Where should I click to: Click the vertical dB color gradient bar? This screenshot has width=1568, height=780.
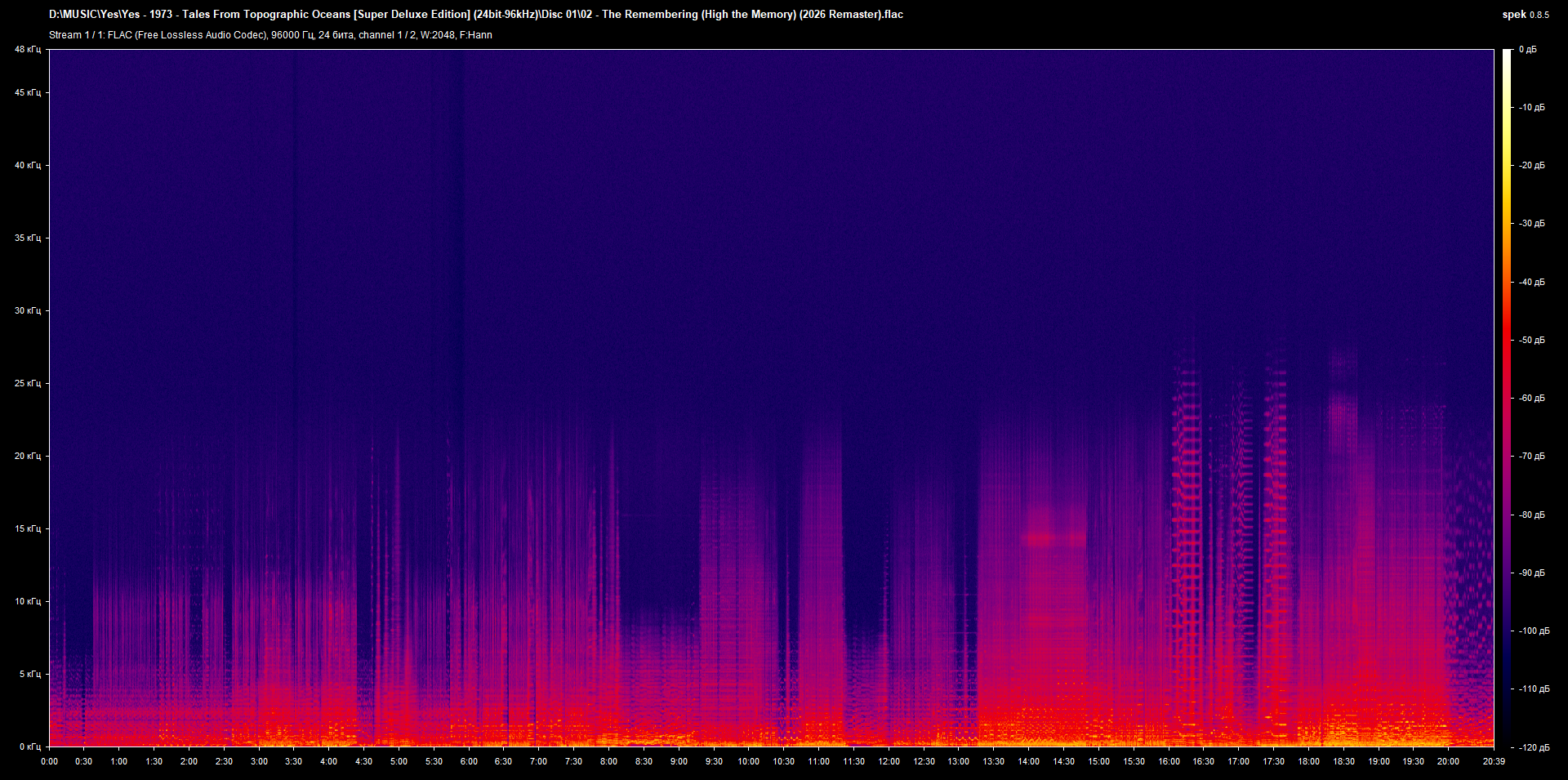click(x=1508, y=398)
